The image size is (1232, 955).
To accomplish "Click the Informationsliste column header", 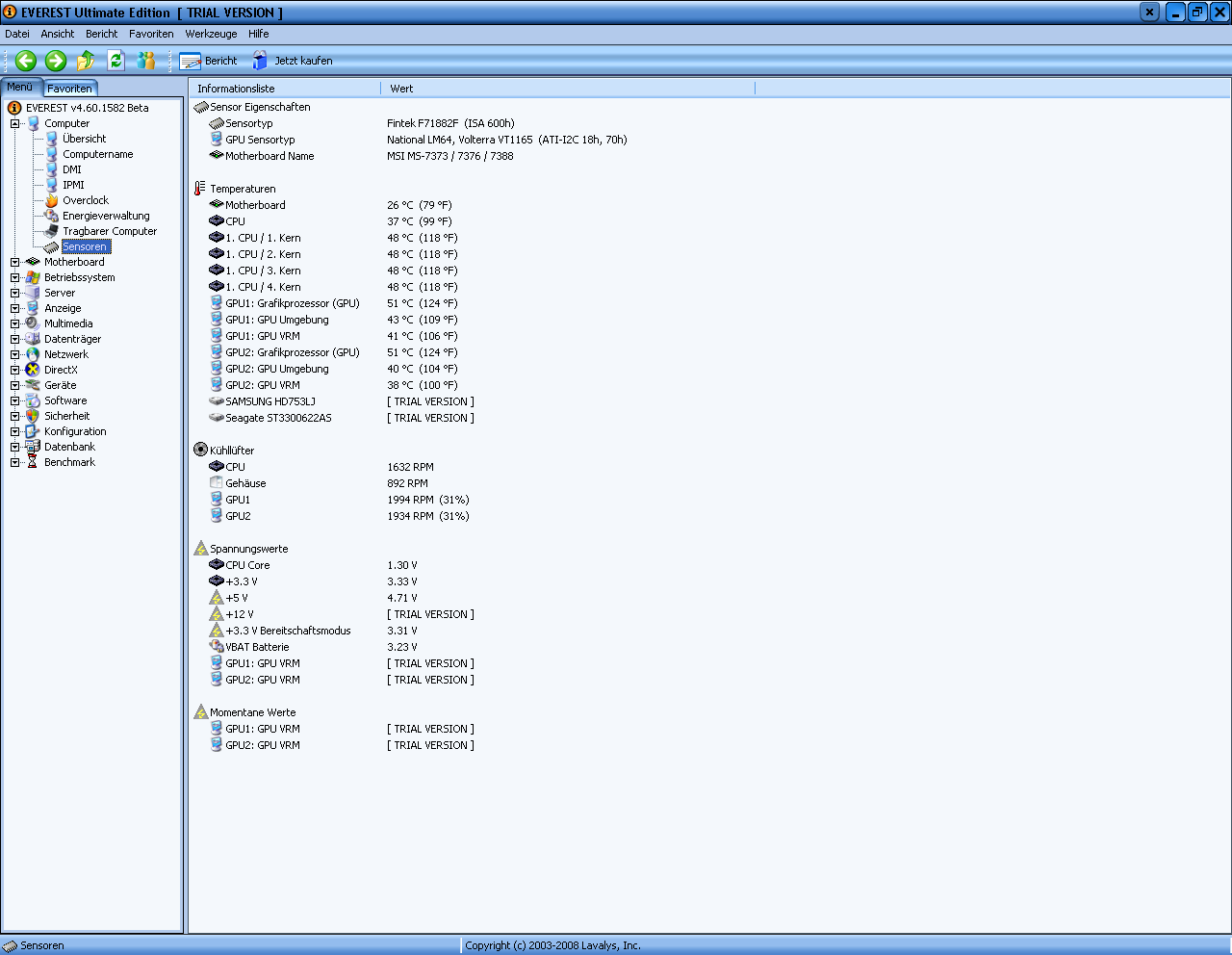I will [285, 89].
